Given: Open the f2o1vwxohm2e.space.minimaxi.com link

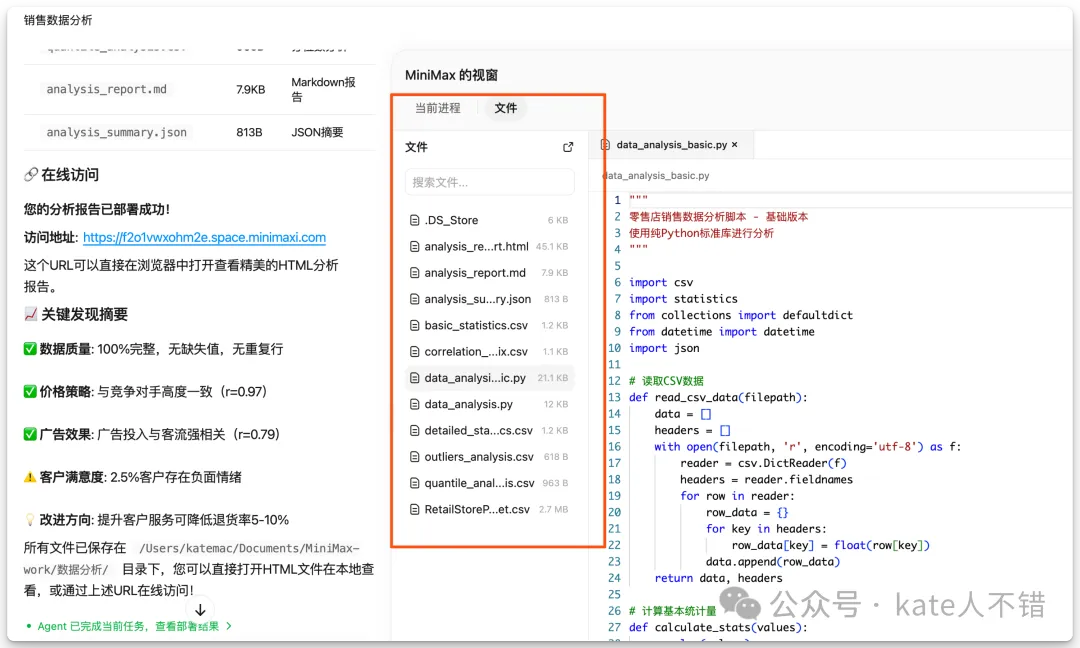Looking at the screenshot, I should coord(204,238).
